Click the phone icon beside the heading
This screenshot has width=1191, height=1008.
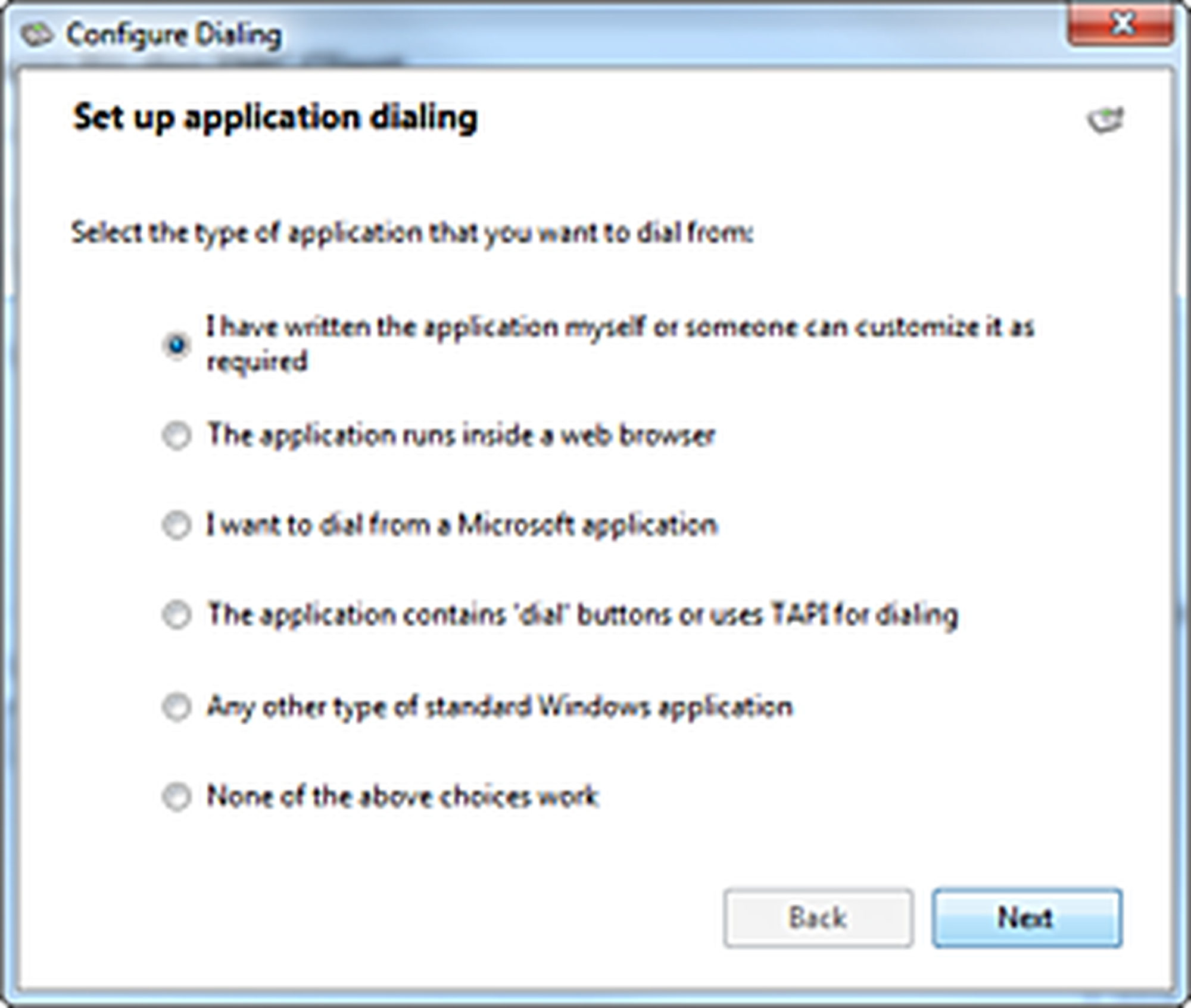(1105, 120)
